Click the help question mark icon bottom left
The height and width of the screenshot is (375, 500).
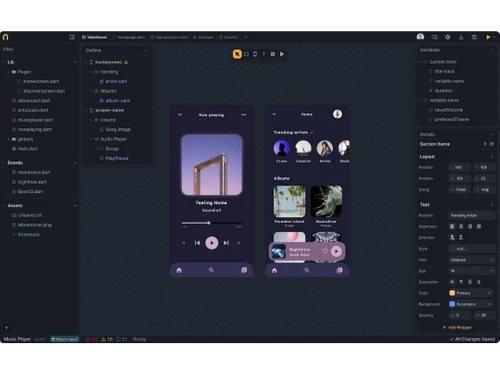click(6, 328)
